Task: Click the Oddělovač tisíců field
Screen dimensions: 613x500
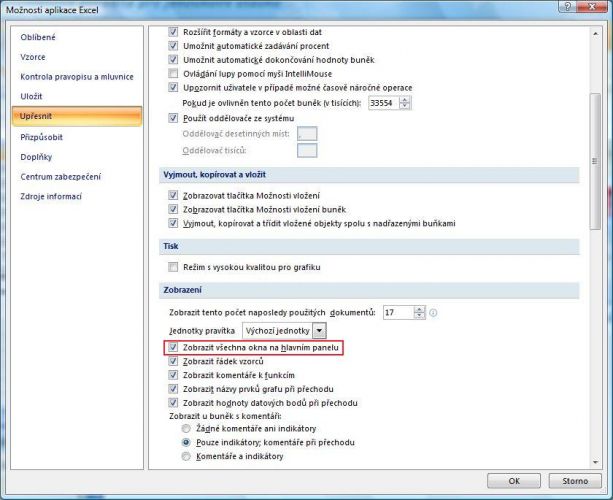Action: (307, 150)
